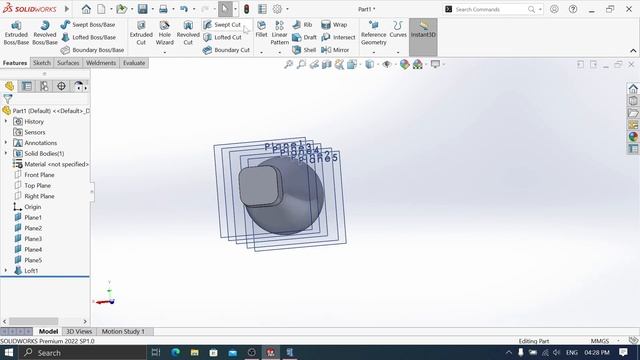This screenshot has width=640, height=360.
Task: Activate the Extruded Cut tool
Action: click(x=141, y=33)
